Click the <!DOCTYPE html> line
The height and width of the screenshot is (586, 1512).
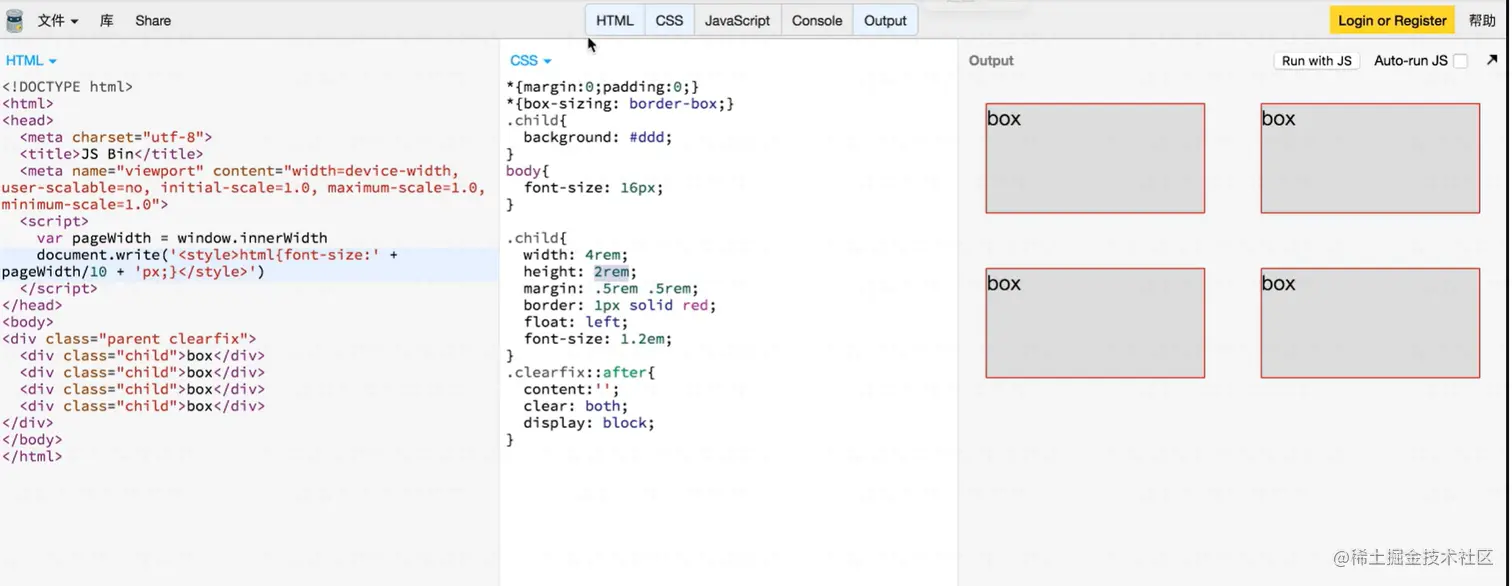click(x=67, y=87)
